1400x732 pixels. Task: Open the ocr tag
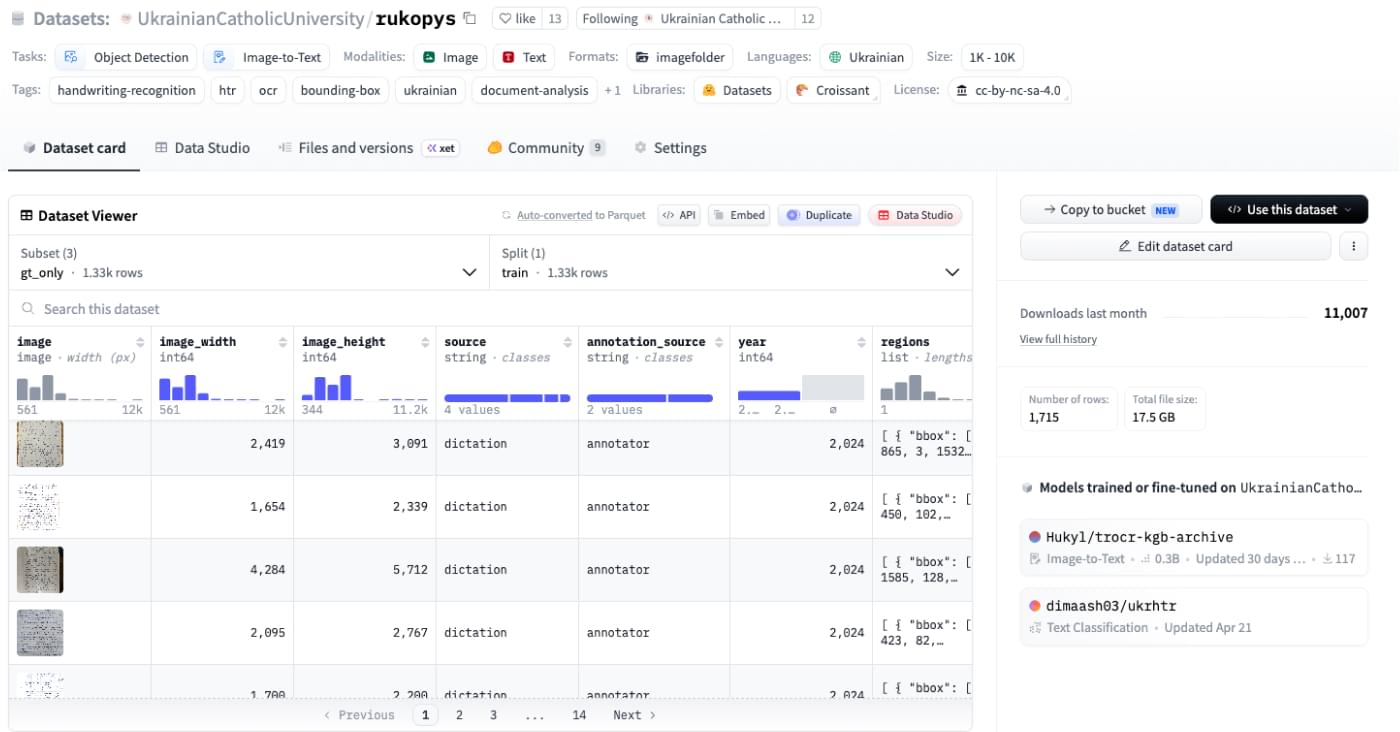[268, 90]
